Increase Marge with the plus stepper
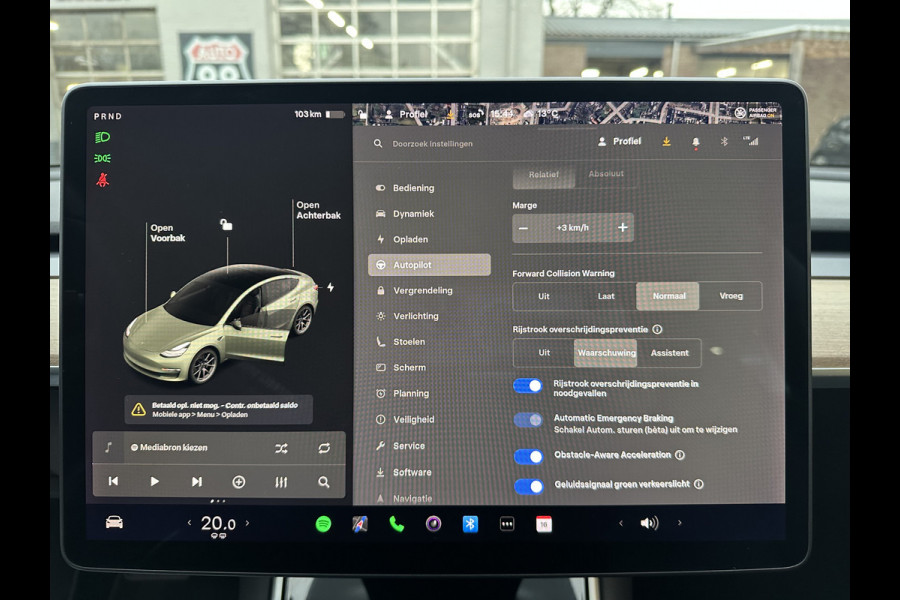The height and width of the screenshot is (600, 900). [621, 228]
